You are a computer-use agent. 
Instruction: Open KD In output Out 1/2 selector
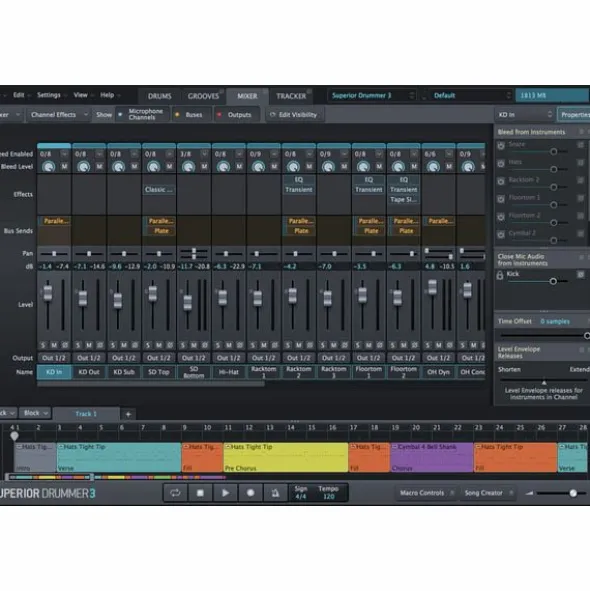[54, 358]
